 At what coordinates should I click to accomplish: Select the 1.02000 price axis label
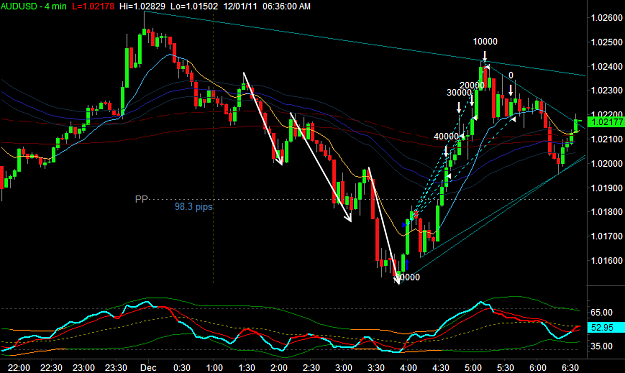click(x=606, y=163)
